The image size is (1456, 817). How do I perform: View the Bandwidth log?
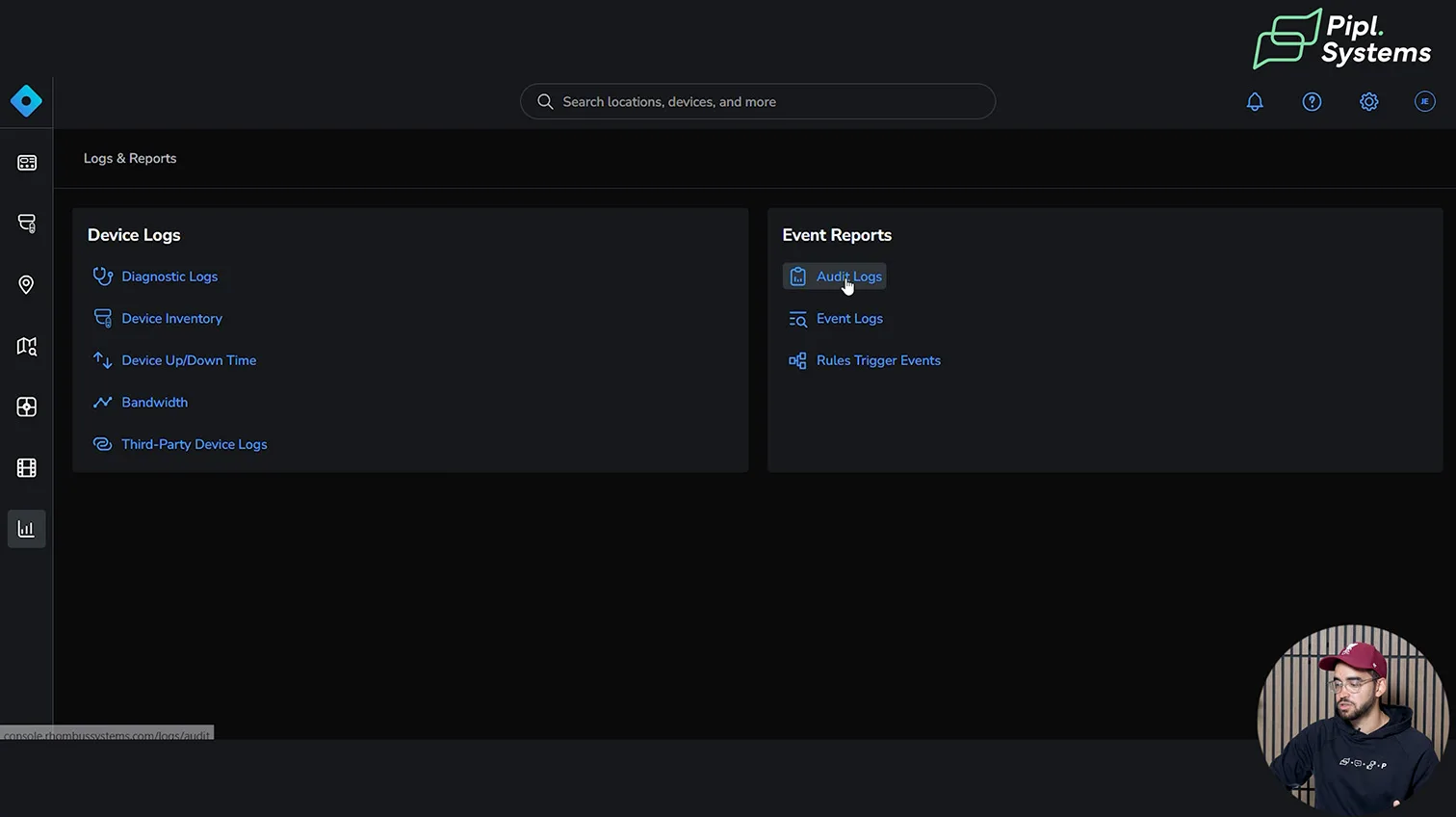(x=154, y=403)
